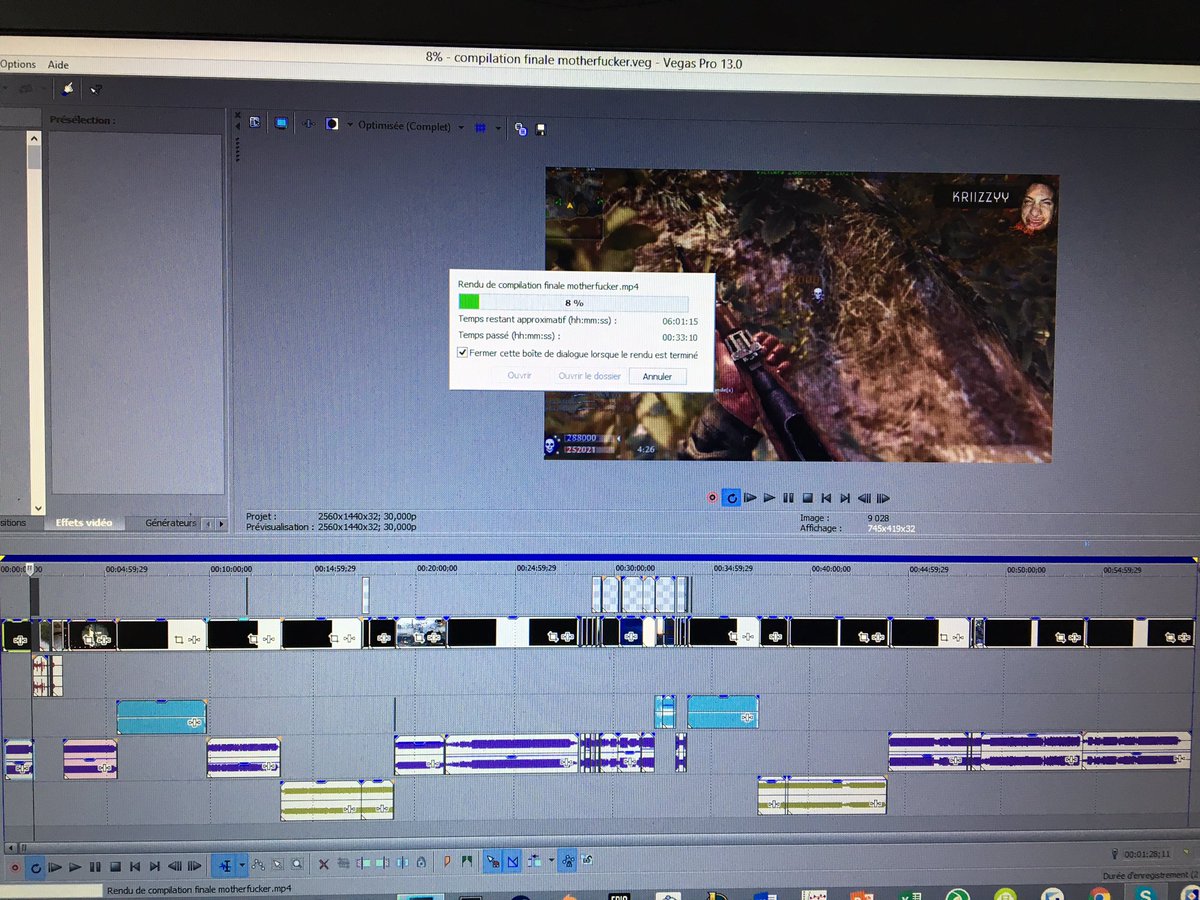Pause in the timeline transport bar
The width and height of the screenshot is (1200, 900).
(x=95, y=867)
